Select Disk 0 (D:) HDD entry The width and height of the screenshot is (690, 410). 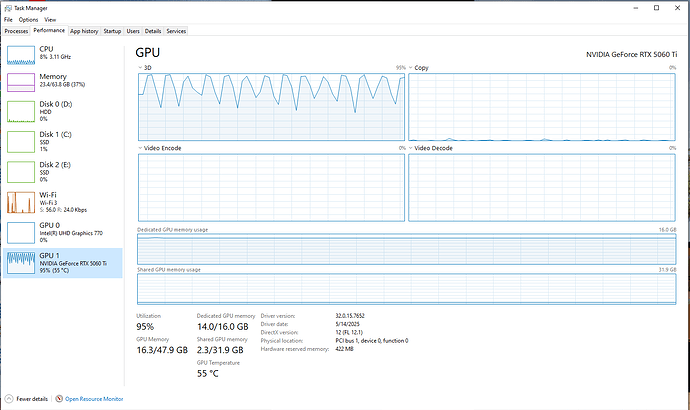62,111
